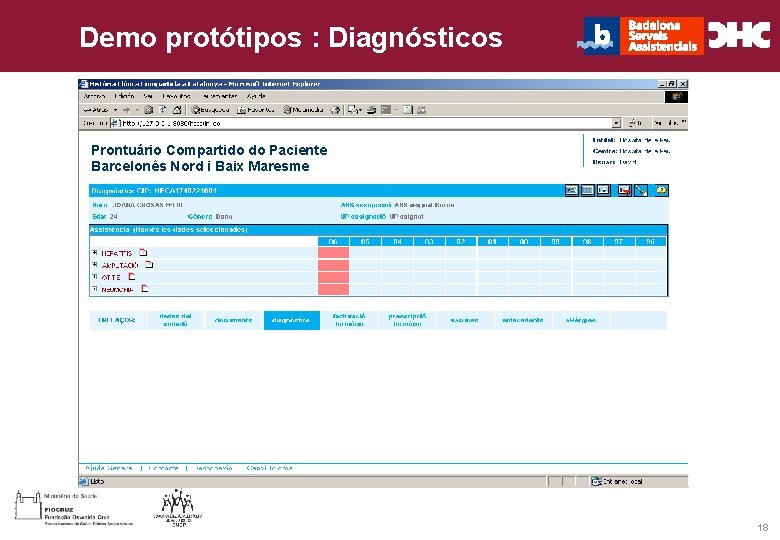780x540 pixels.
Task: Click the 04 year column header
Action: coord(397,242)
